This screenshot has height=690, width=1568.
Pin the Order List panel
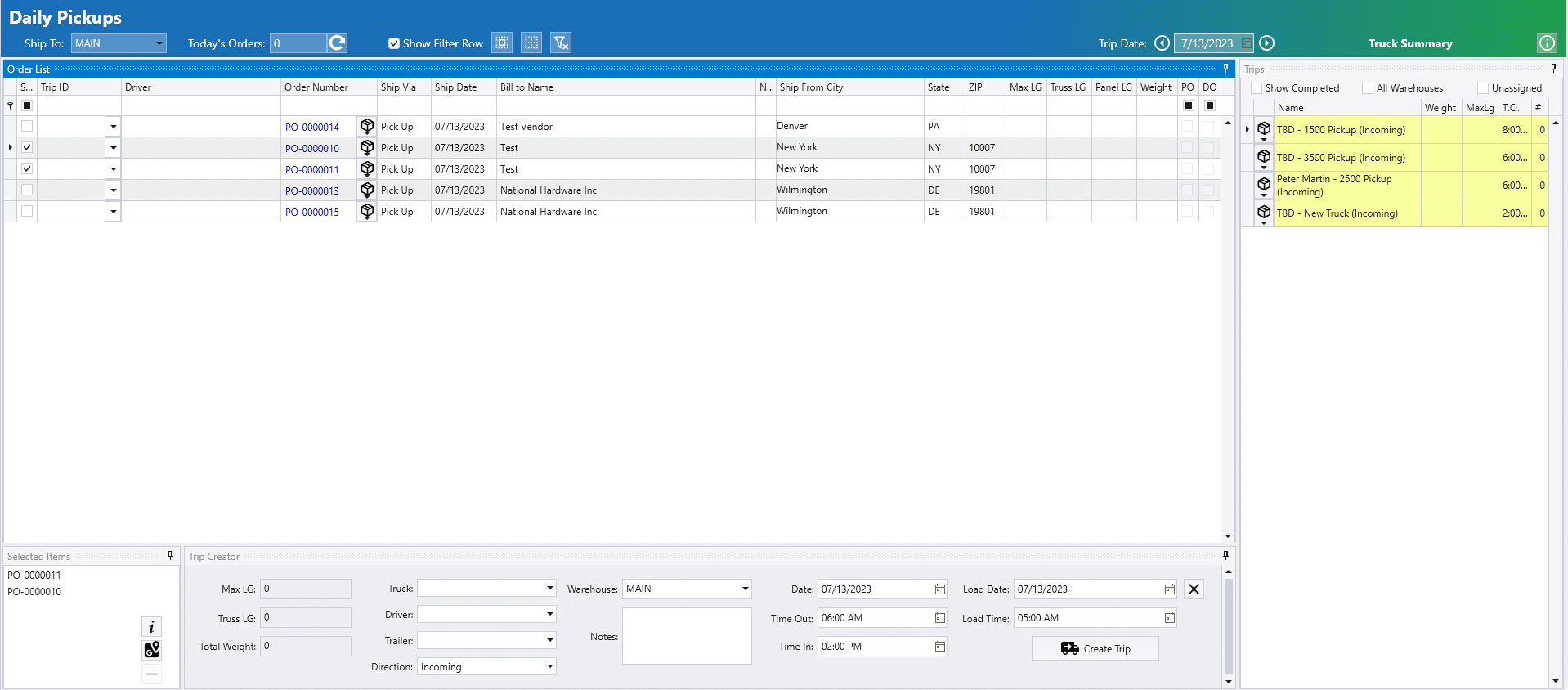[x=1225, y=69]
